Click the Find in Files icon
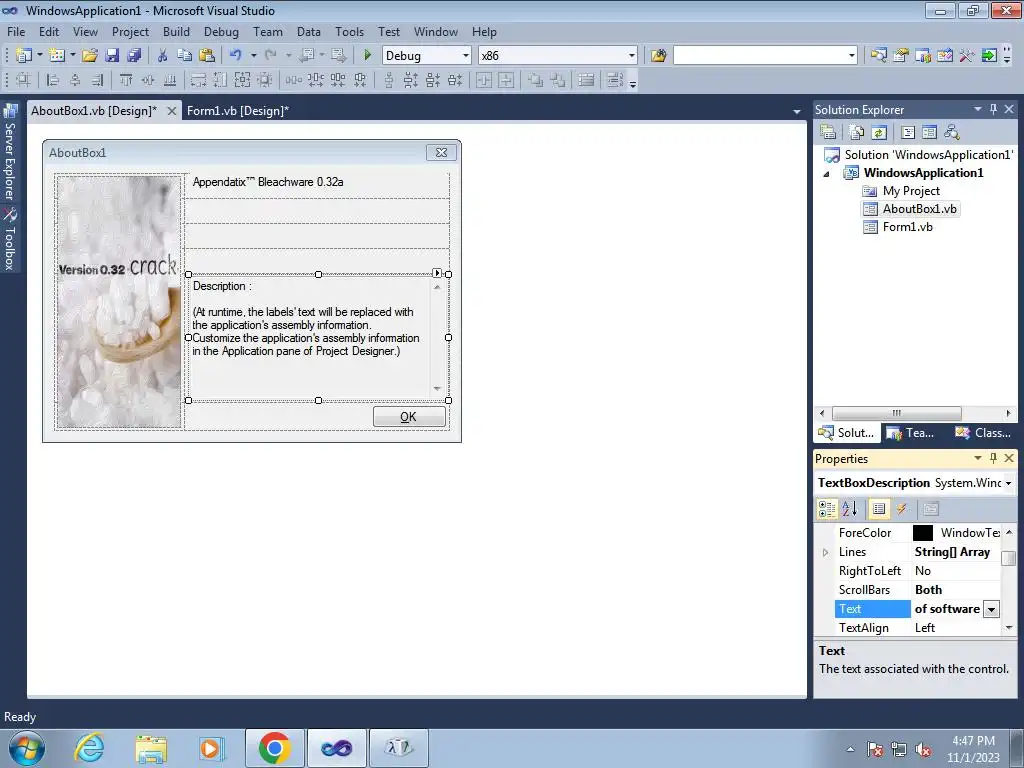The width and height of the screenshot is (1024, 768). (x=658, y=56)
